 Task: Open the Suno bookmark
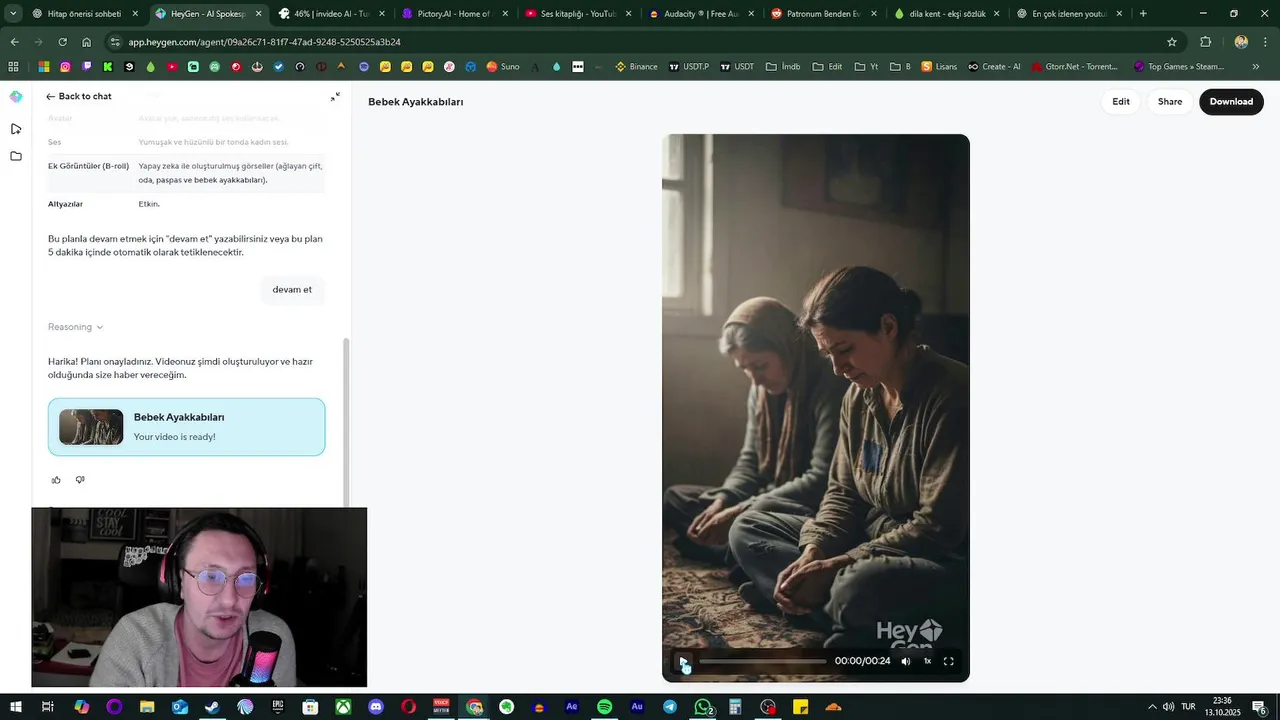coord(503,67)
